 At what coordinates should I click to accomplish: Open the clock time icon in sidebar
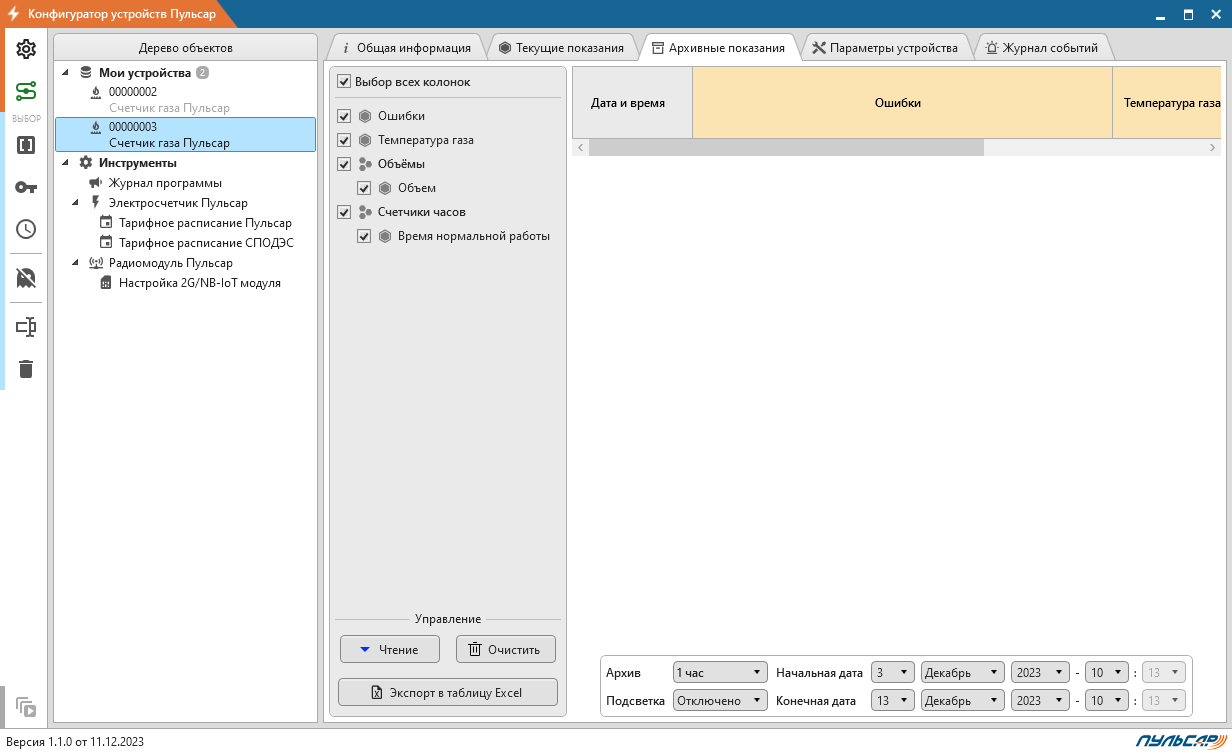26,229
